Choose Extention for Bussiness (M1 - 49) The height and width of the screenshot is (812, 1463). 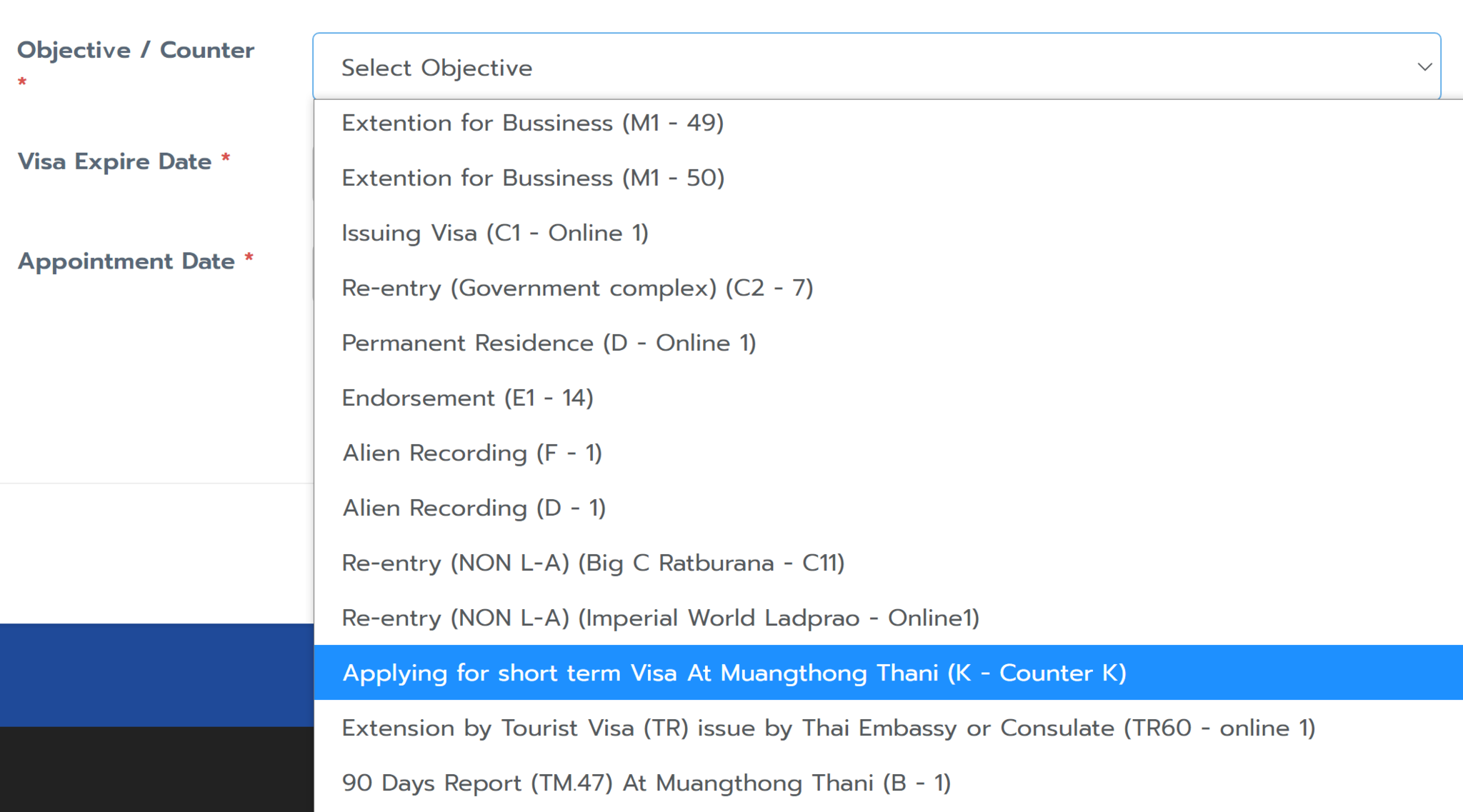coord(533,123)
